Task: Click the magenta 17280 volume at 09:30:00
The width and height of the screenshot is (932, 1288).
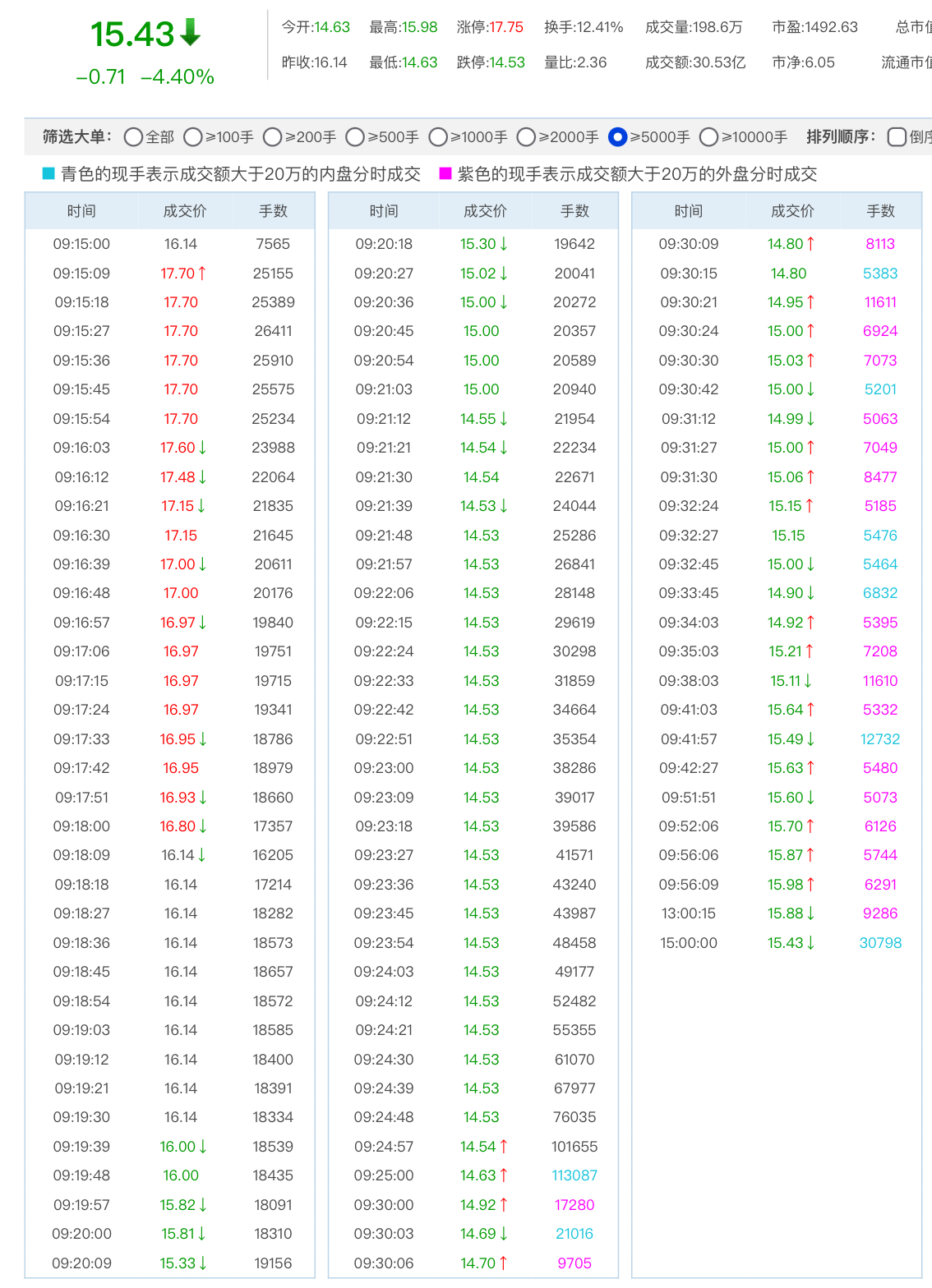Action: point(574,1205)
